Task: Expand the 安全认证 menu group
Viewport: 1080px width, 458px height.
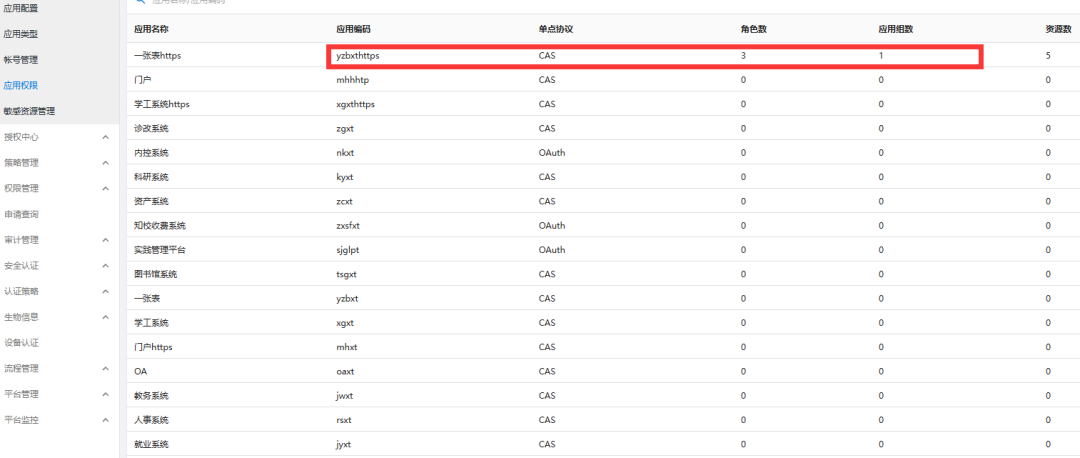Action: (105, 266)
